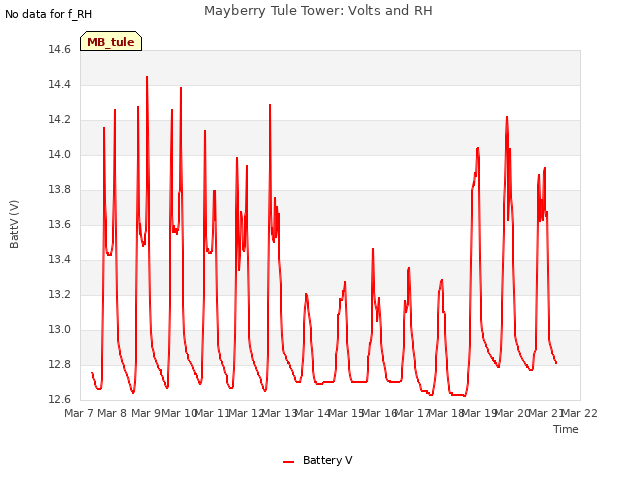Click the 14.2 y-axis tick label
The image size is (640, 480).
coord(59,120)
